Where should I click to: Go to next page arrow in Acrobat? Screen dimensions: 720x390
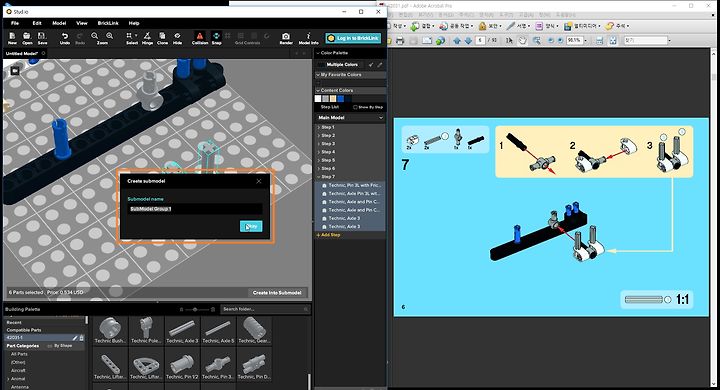[468, 40]
